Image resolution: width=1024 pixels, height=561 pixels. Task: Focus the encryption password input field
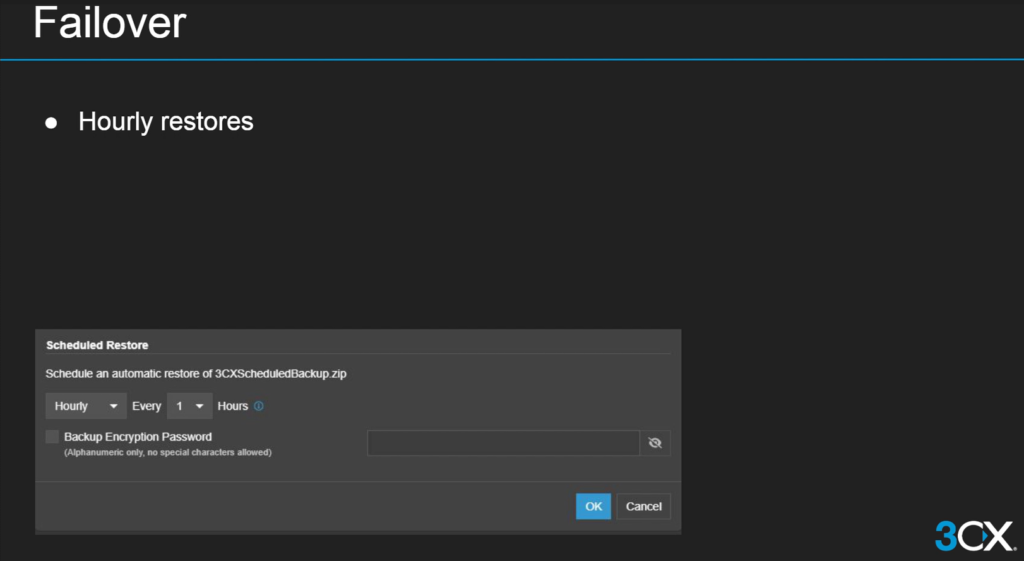(x=503, y=443)
